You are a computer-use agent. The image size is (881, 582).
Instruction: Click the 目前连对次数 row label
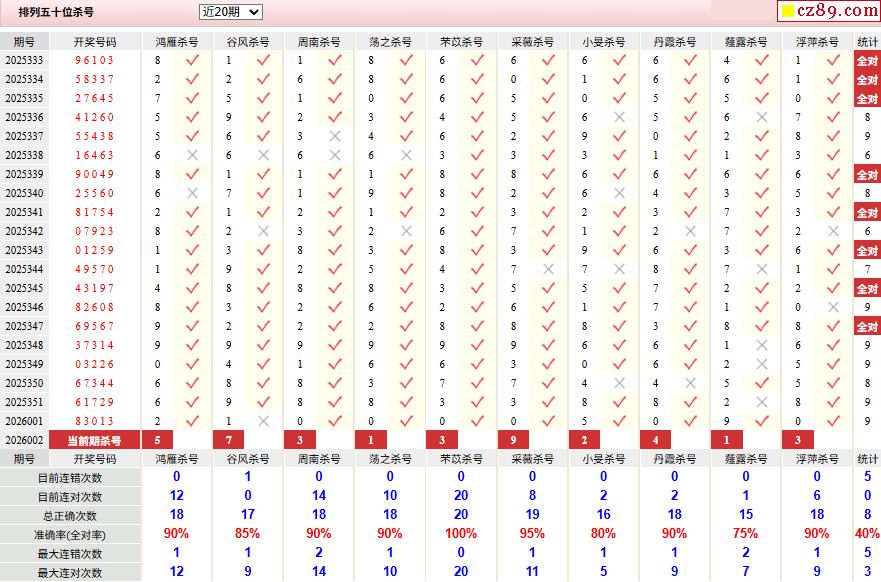pos(70,497)
